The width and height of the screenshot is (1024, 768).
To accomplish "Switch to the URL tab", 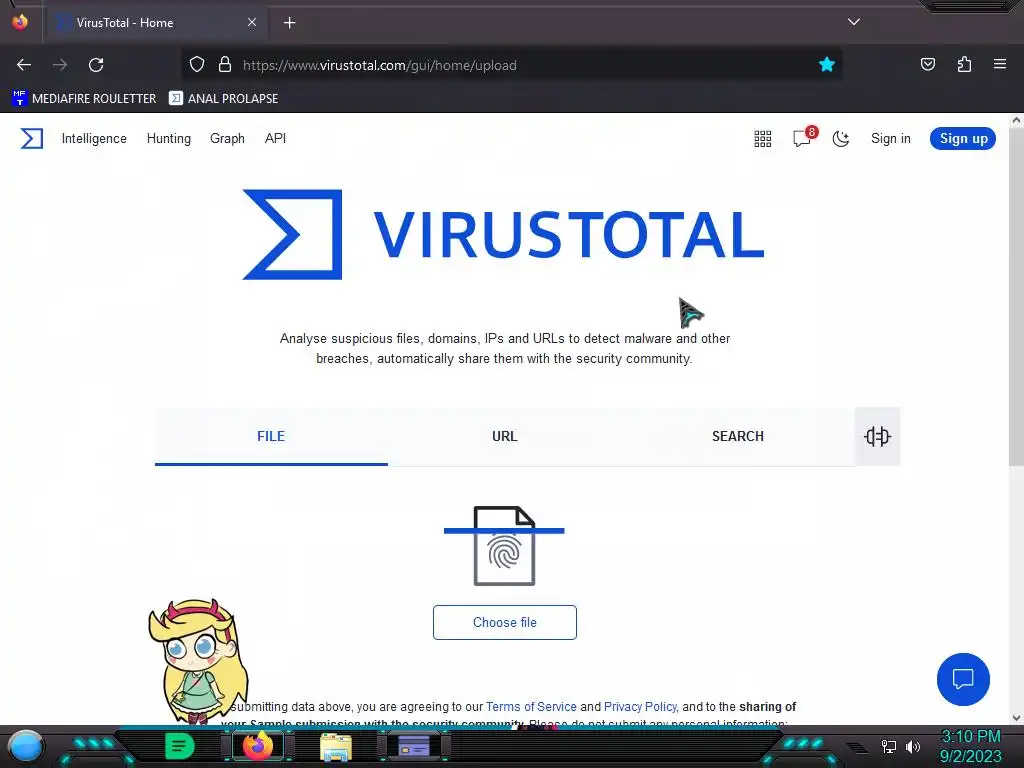I will coord(504,436).
